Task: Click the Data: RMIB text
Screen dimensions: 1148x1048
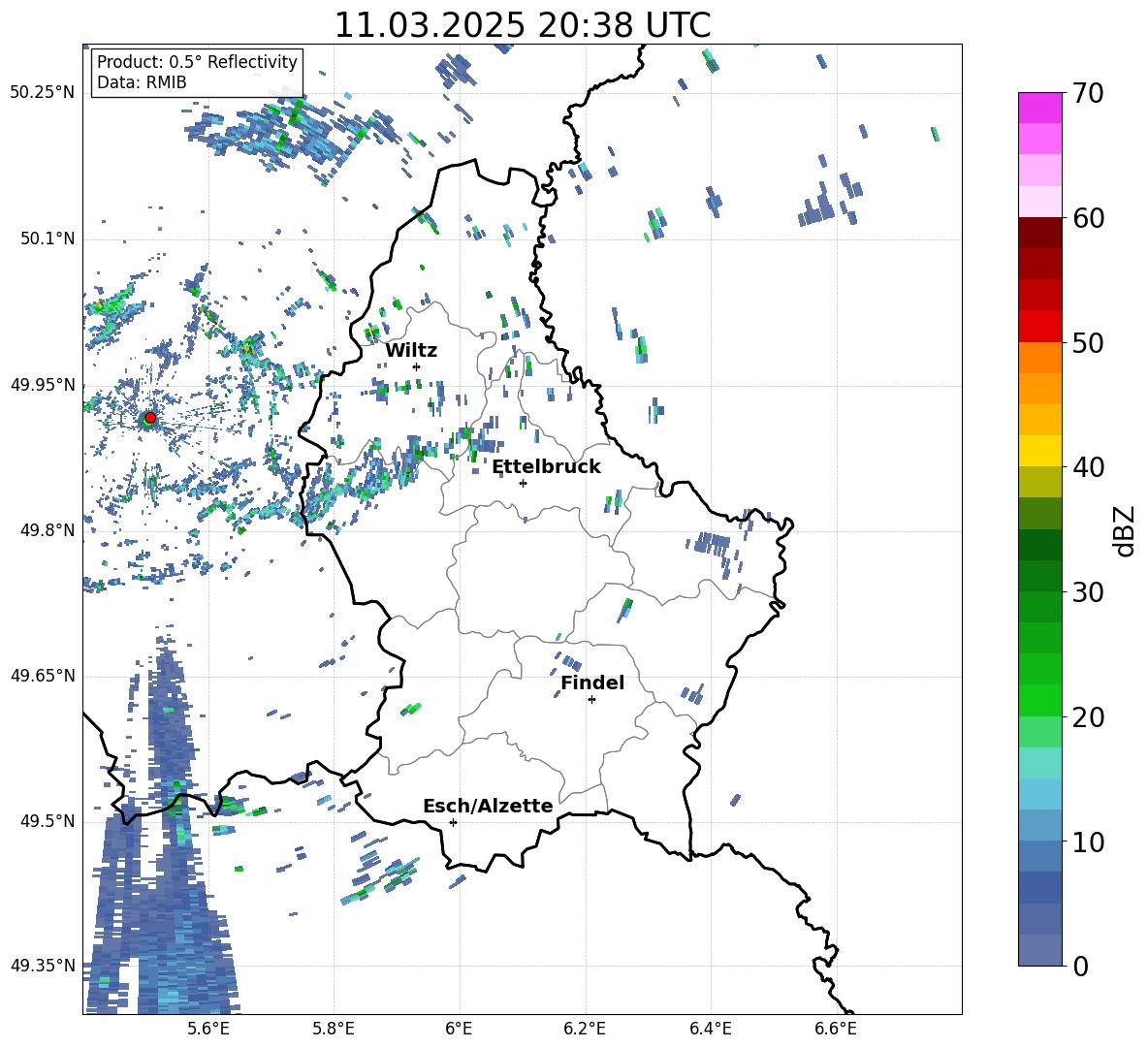Action: (x=142, y=82)
